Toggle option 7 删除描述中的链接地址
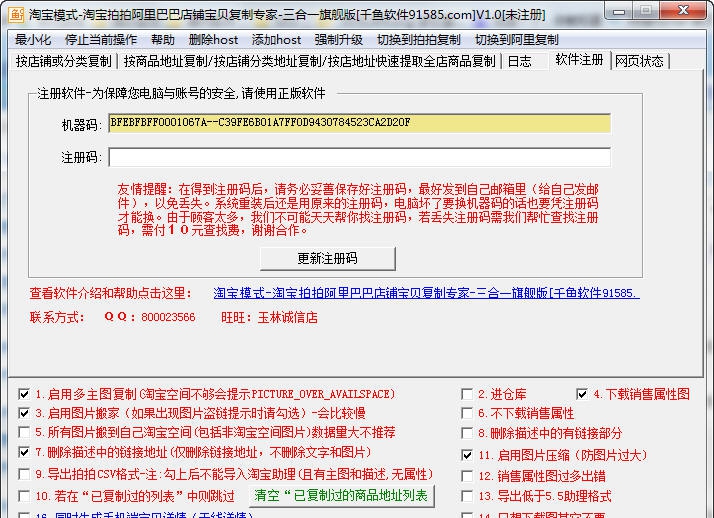Screen dimensions: 714x518 click(24, 452)
